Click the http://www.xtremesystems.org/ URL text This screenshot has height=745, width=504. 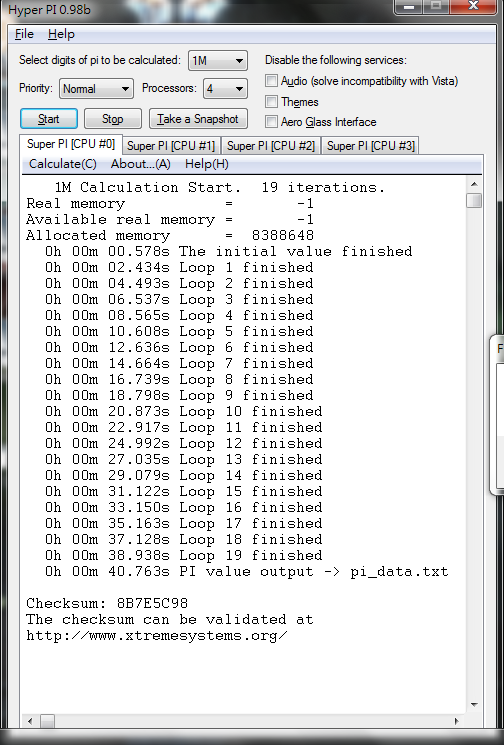coord(157,636)
